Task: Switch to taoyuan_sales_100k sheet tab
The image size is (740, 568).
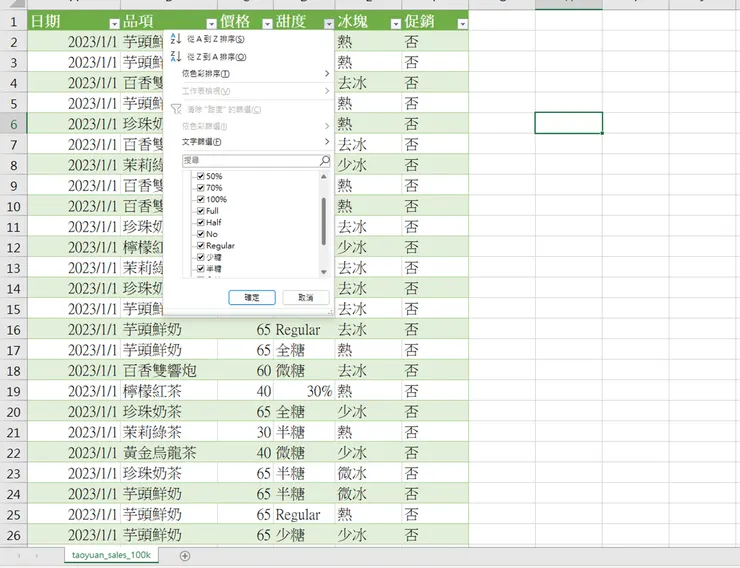Action: (111, 555)
